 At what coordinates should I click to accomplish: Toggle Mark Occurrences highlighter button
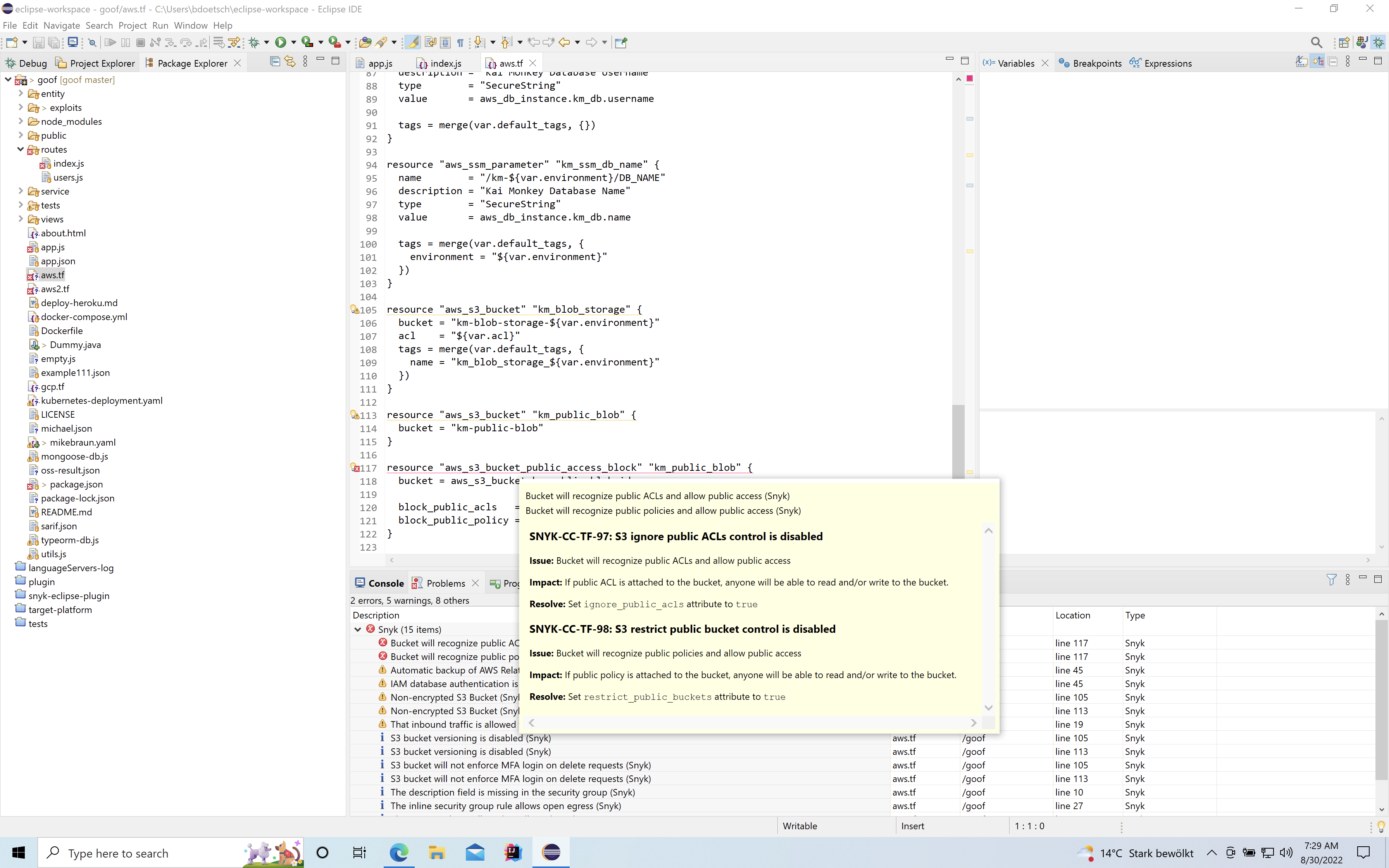pos(412,43)
